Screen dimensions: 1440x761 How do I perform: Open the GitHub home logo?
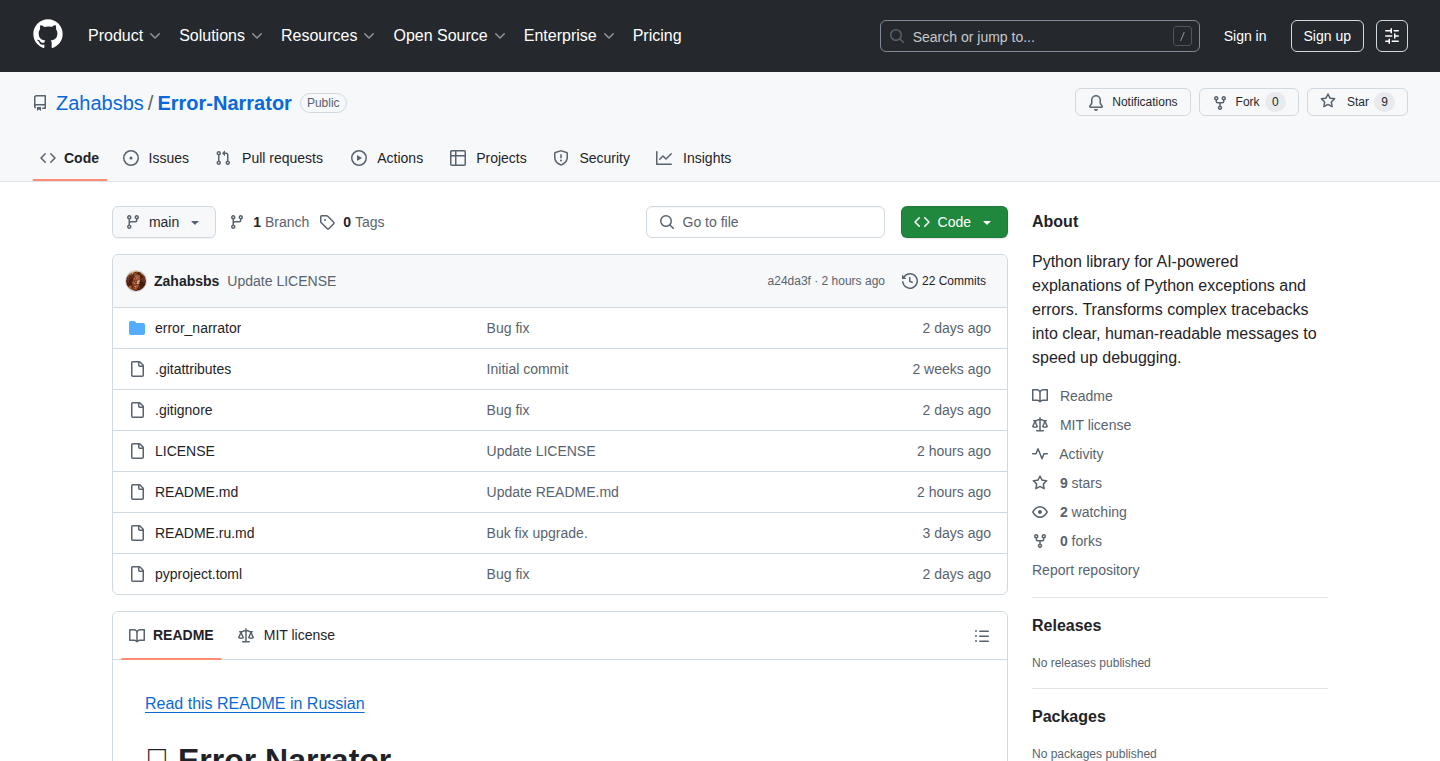point(48,35)
